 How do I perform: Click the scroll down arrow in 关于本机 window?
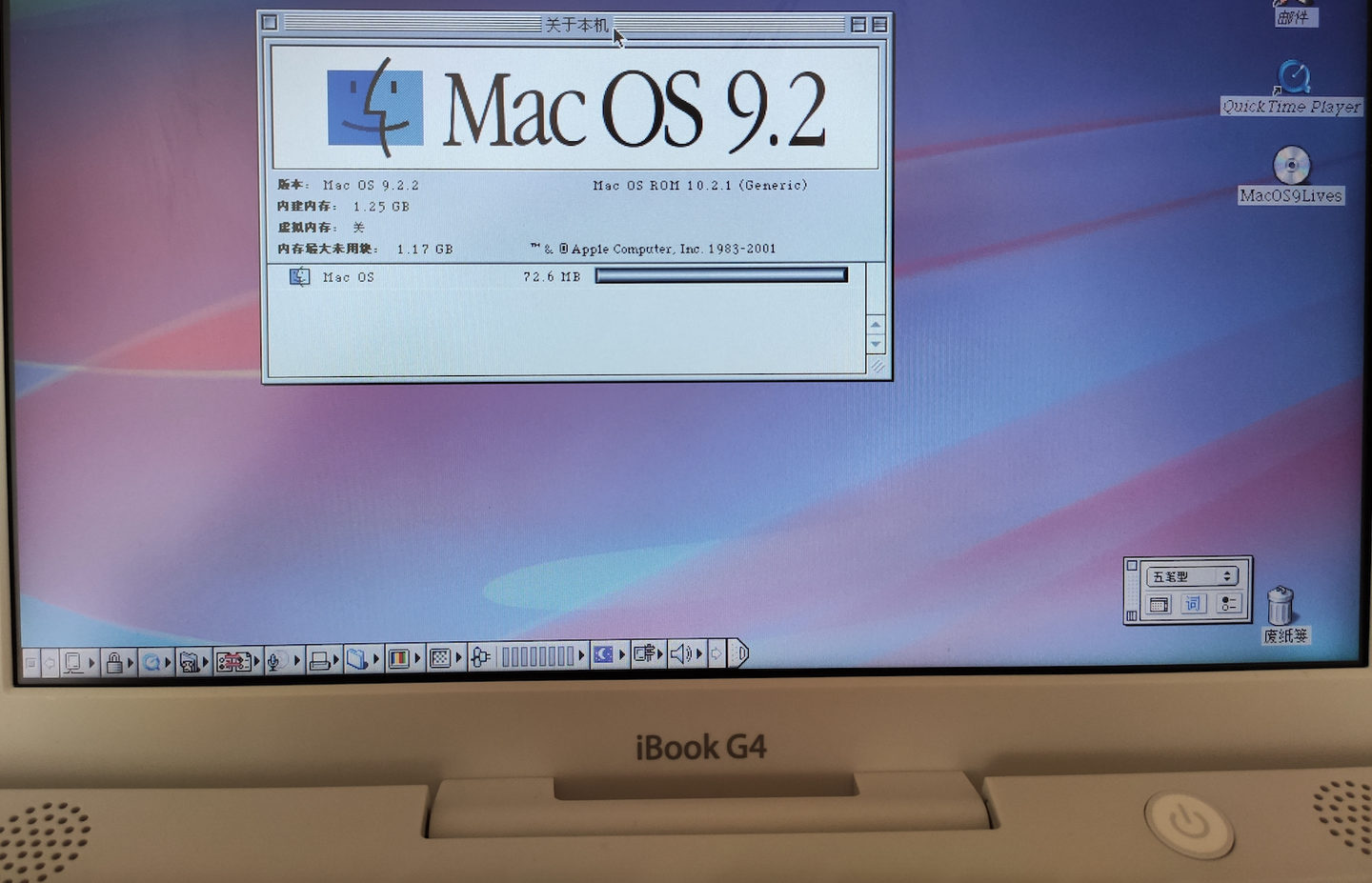tap(877, 344)
